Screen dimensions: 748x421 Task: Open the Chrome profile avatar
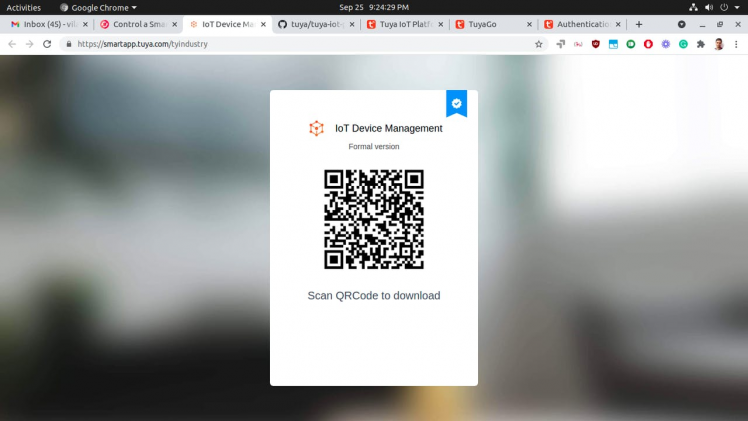(719, 44)
